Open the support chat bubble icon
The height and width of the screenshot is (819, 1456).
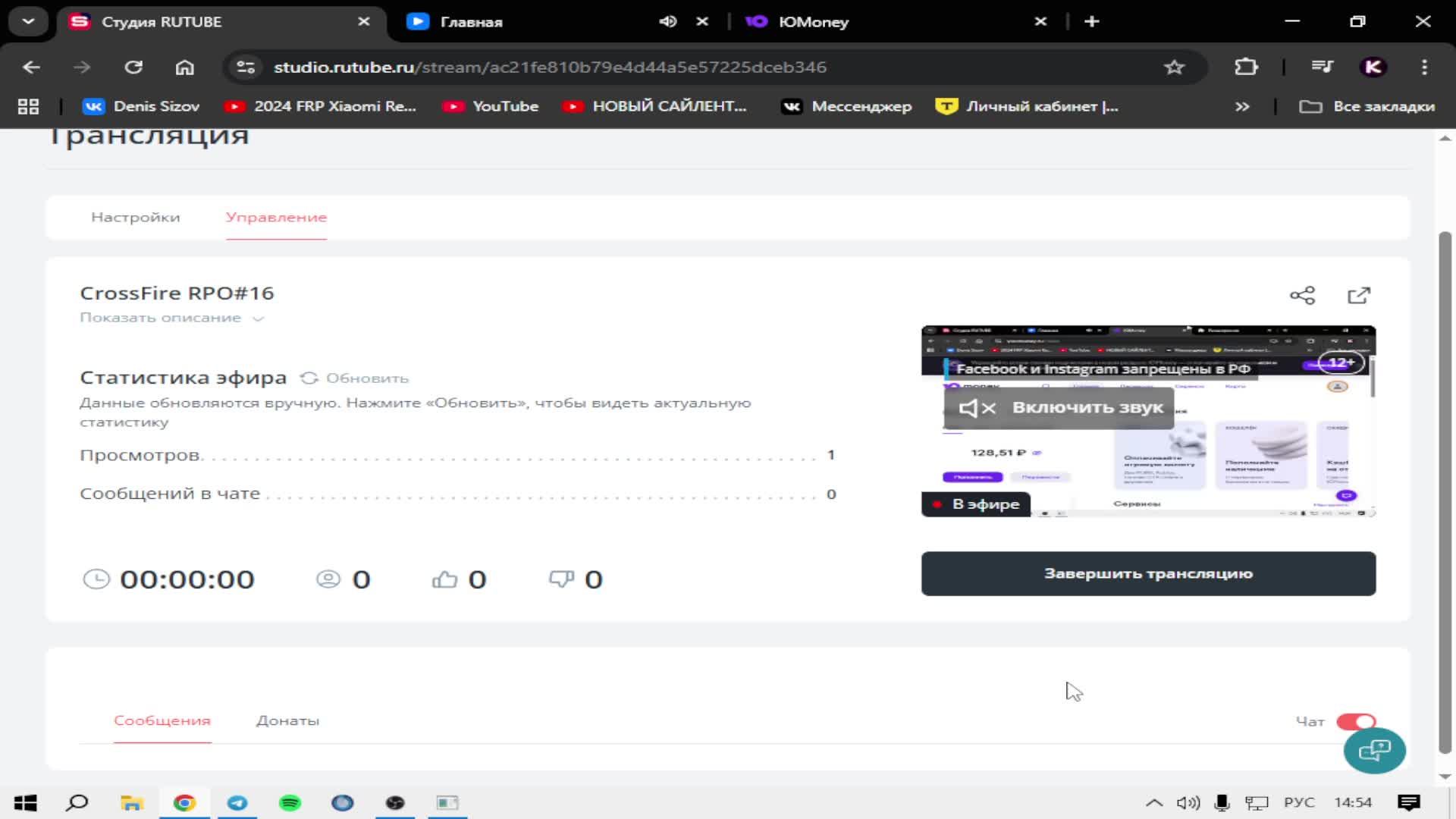coord(1374,751)
